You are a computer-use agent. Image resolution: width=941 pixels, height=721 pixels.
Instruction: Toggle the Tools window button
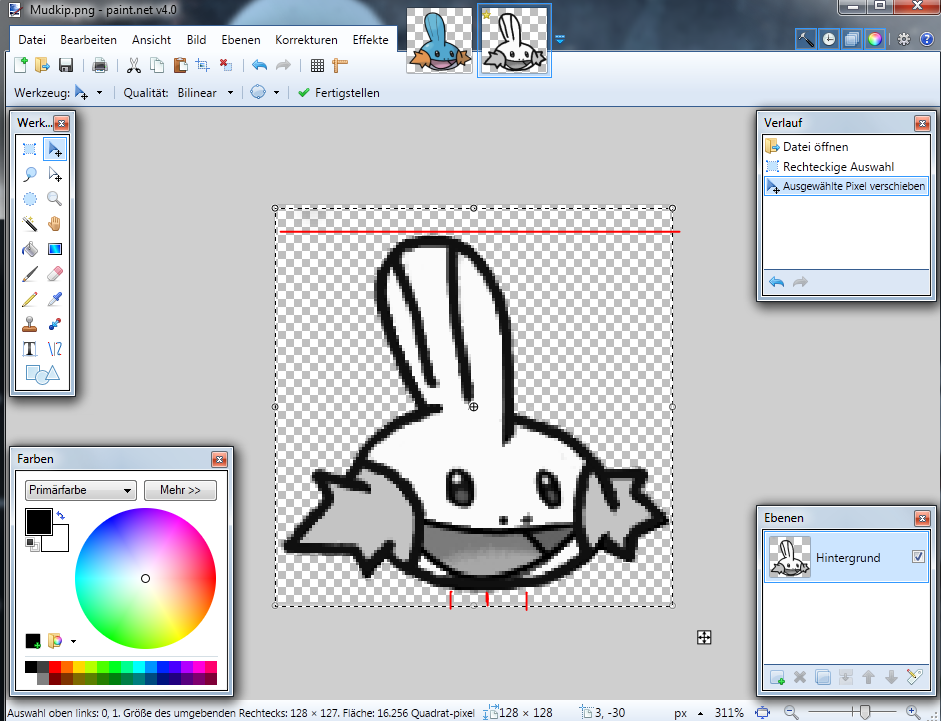click(806, 40)
